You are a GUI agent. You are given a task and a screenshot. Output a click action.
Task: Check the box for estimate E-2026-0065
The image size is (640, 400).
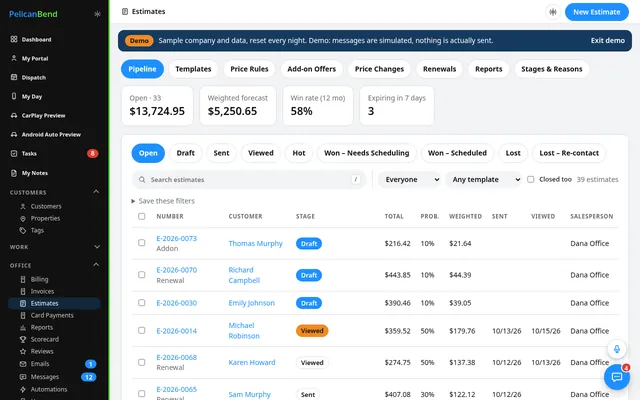pyautogui.click(x=142, y=394)
